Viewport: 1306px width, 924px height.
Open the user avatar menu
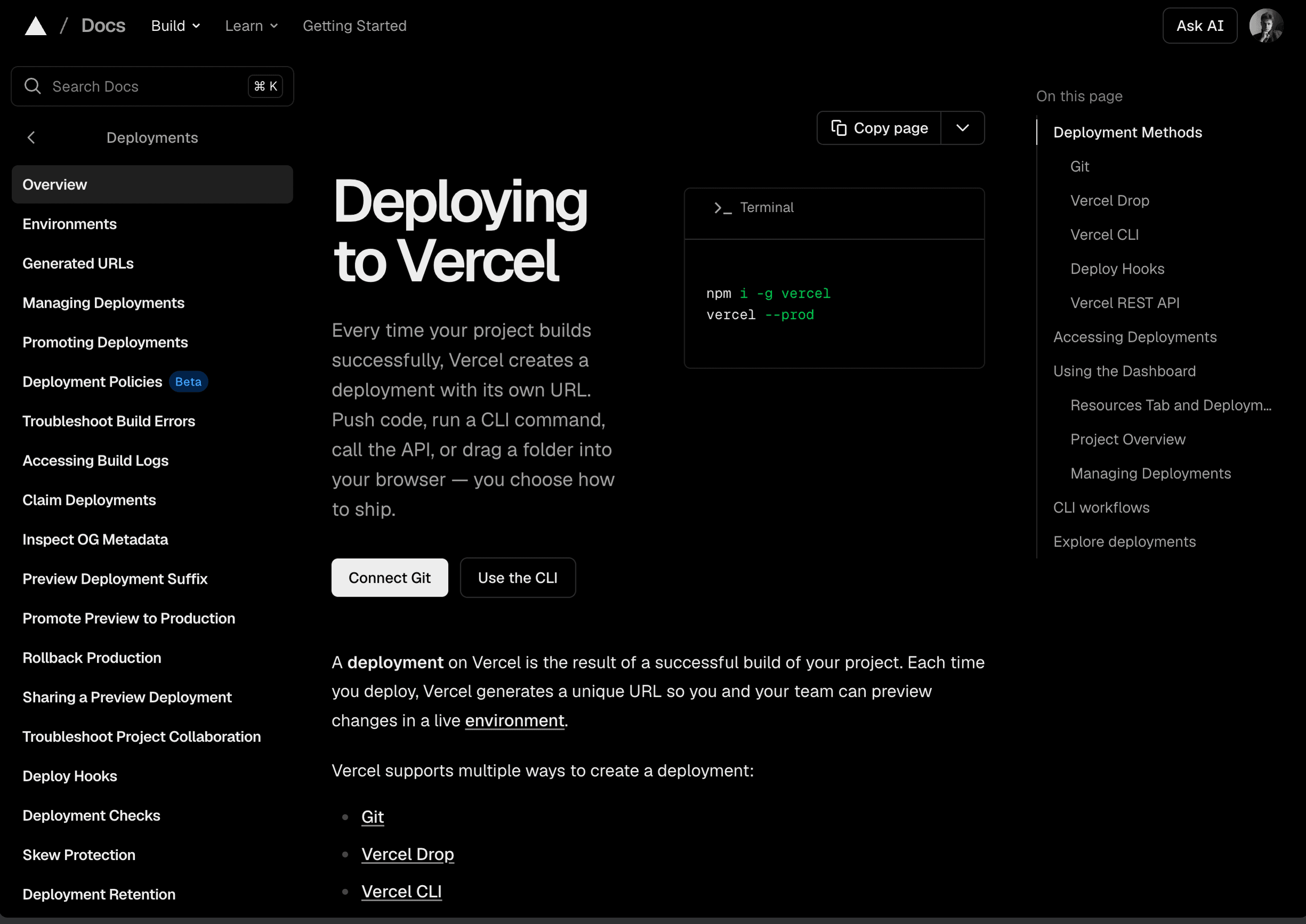(x=1266, y=26)
